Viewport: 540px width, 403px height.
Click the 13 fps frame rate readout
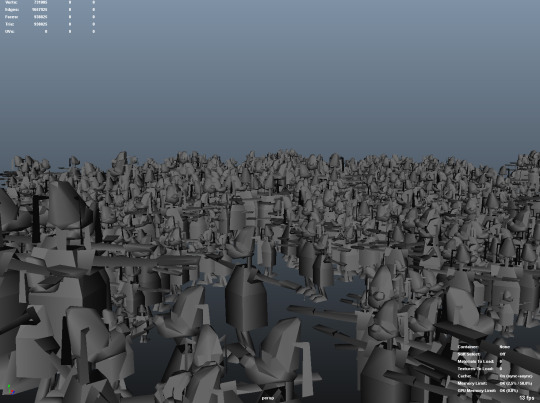pyautogui.click(x=527, y=398)
